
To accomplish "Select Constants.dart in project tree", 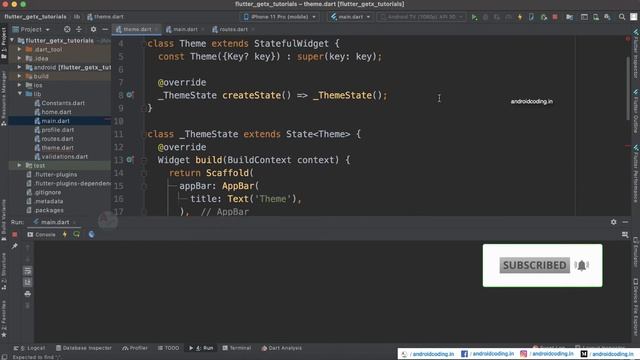I will point(60,103).
